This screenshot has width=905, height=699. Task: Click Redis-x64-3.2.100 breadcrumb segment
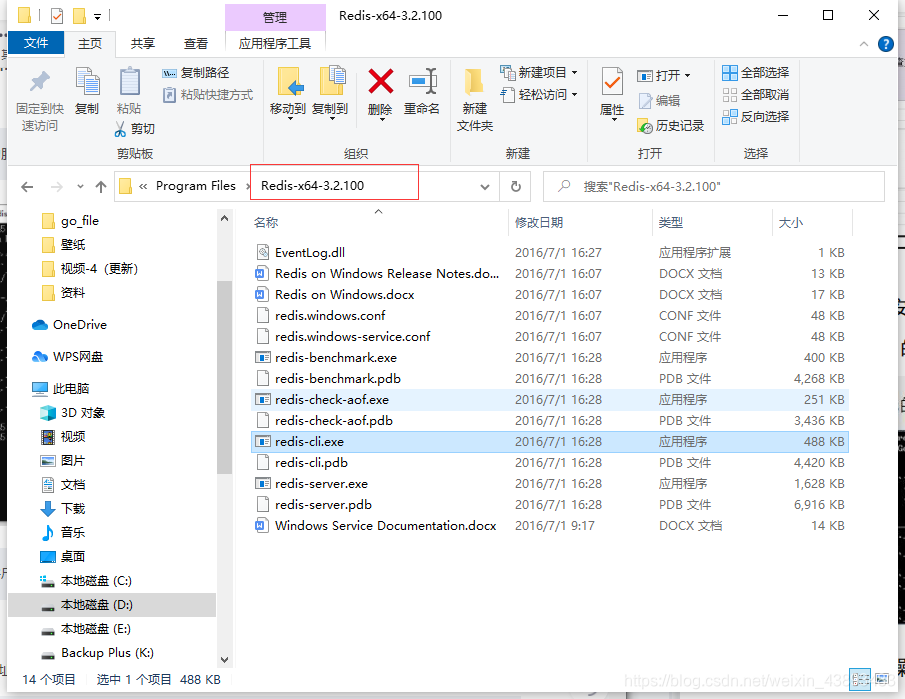[312, 186]
